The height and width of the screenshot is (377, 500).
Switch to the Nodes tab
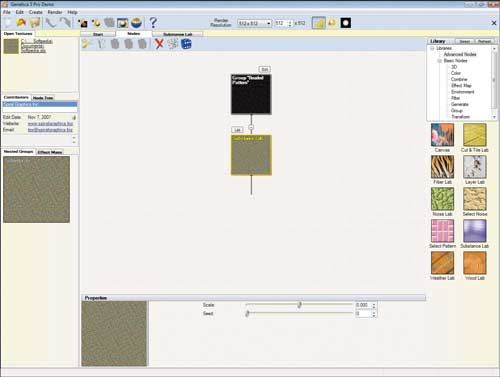tap(134, 34)
